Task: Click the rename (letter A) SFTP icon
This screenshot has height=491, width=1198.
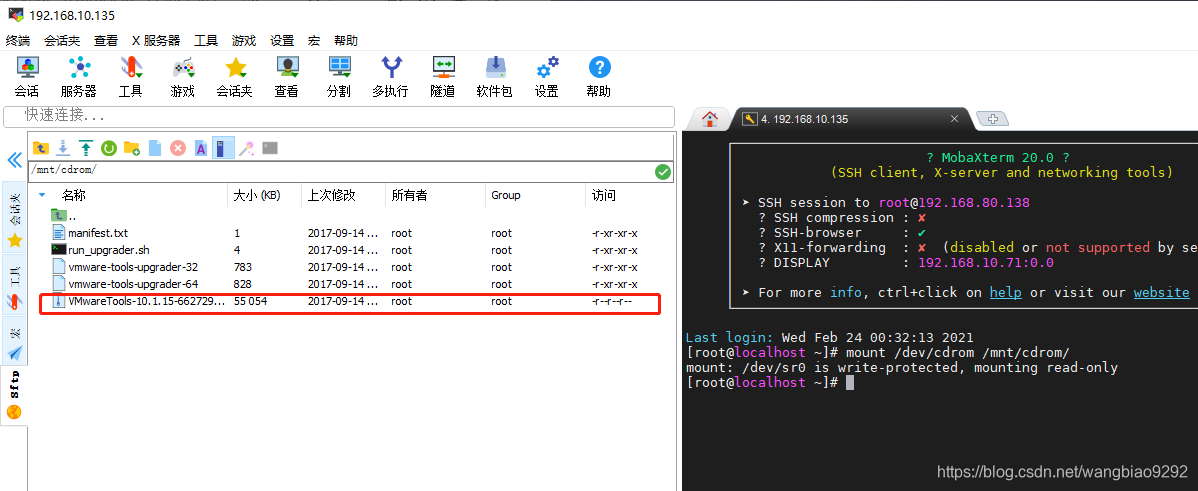Action: click(x=201, y=147)
